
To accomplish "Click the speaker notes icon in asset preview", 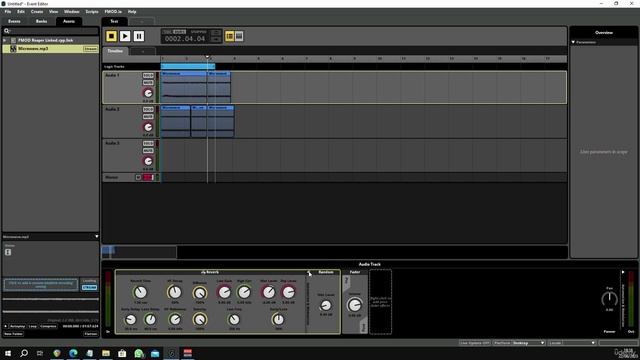I will 8,252.
